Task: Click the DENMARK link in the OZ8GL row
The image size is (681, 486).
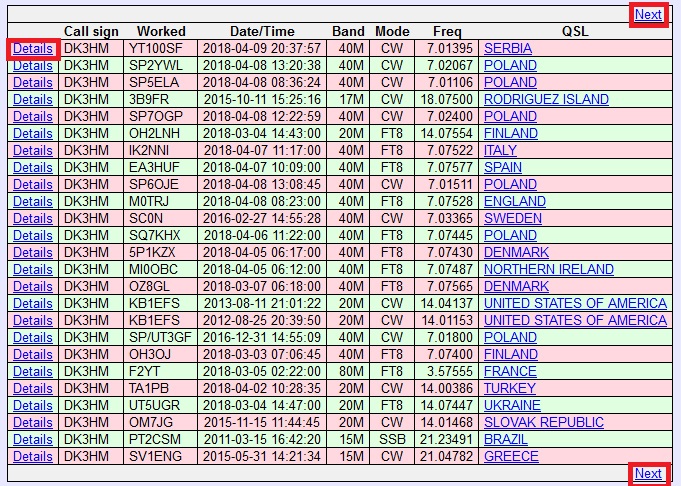Action: [516, 286]
